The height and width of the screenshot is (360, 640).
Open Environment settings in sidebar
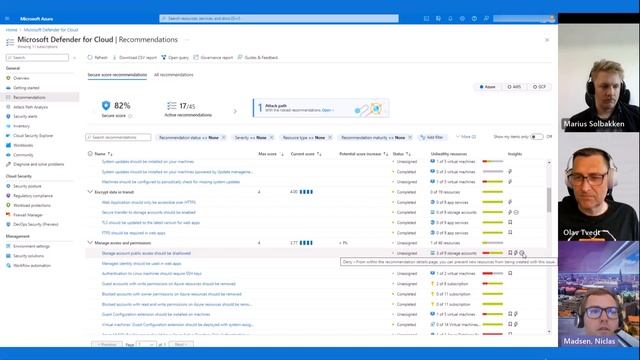pos(31,247)
